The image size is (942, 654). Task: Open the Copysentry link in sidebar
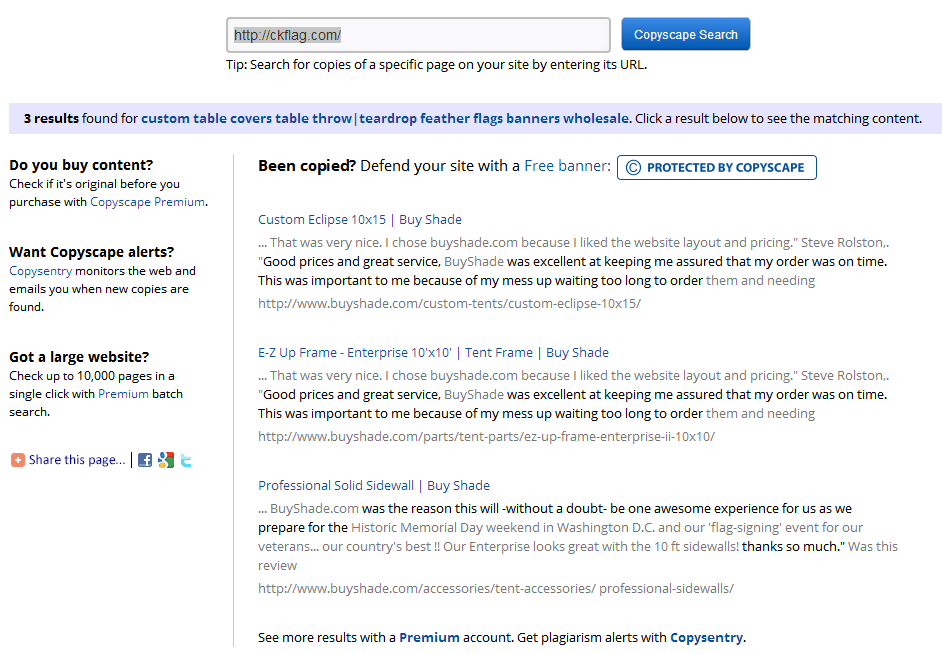click(40, 271)
